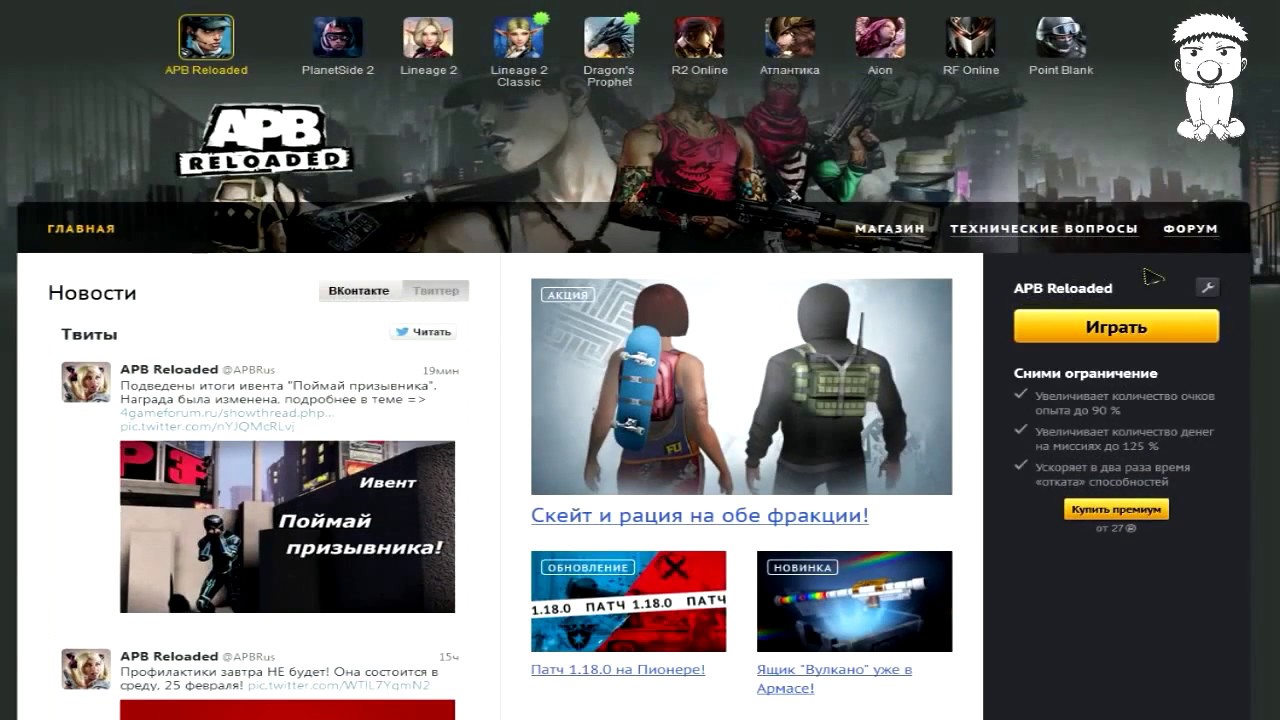This screenshot has height=720, width=1280.
Task: Click the ОБНОВЛЕНИЕ patch 1.18.0 thumbnail
Action: coord(628,602)
